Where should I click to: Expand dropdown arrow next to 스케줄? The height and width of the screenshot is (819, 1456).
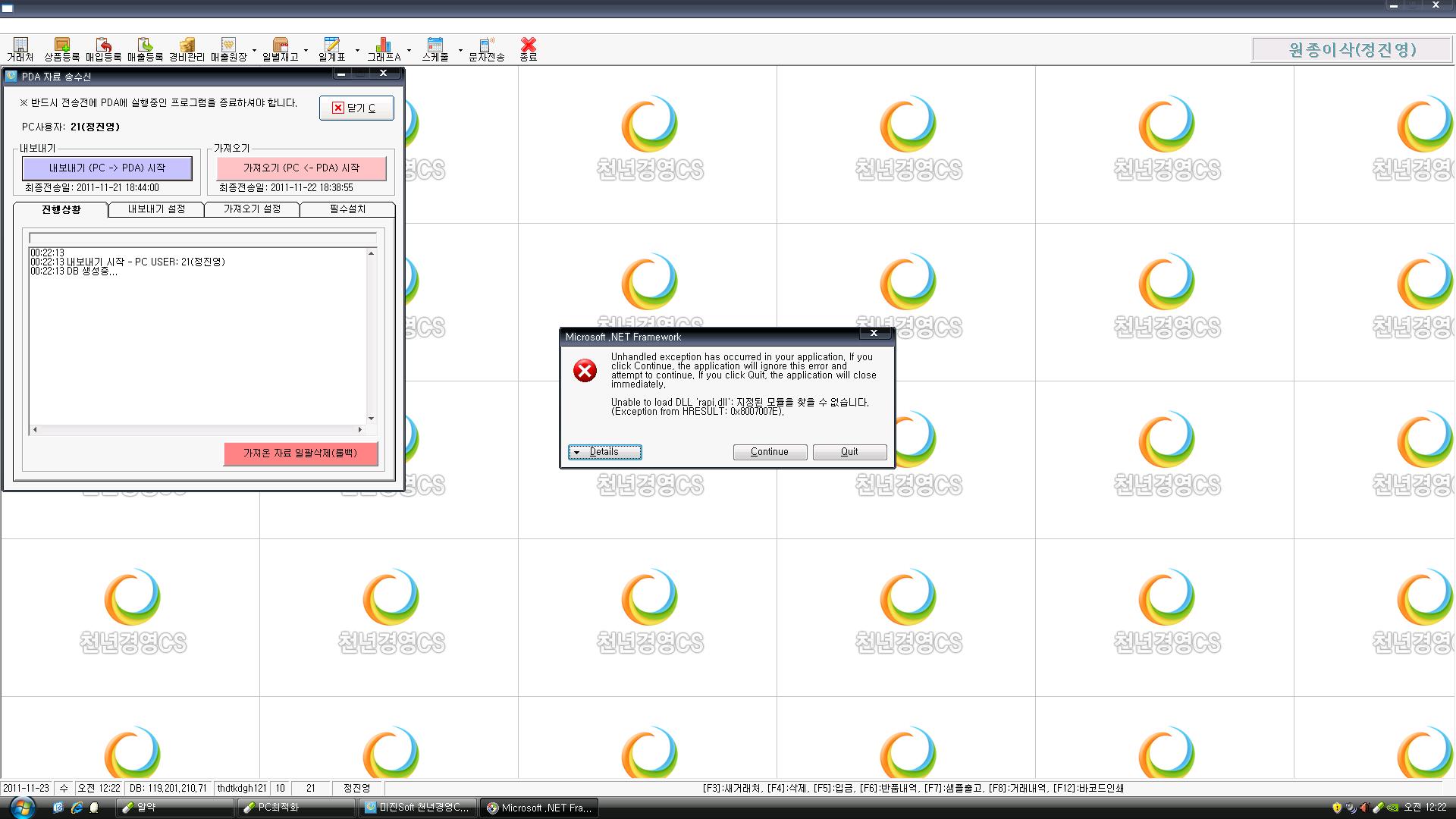(460, 51)
